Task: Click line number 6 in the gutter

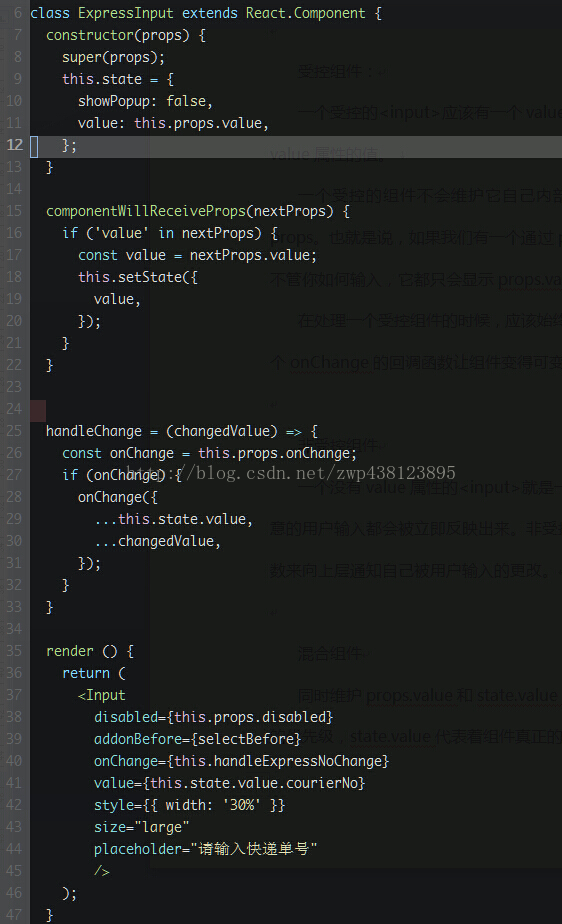Action: pos(18,13)
